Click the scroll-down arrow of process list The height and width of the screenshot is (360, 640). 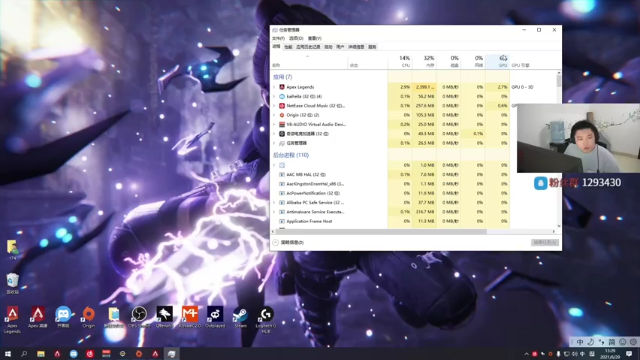click(x=559, y=226)
